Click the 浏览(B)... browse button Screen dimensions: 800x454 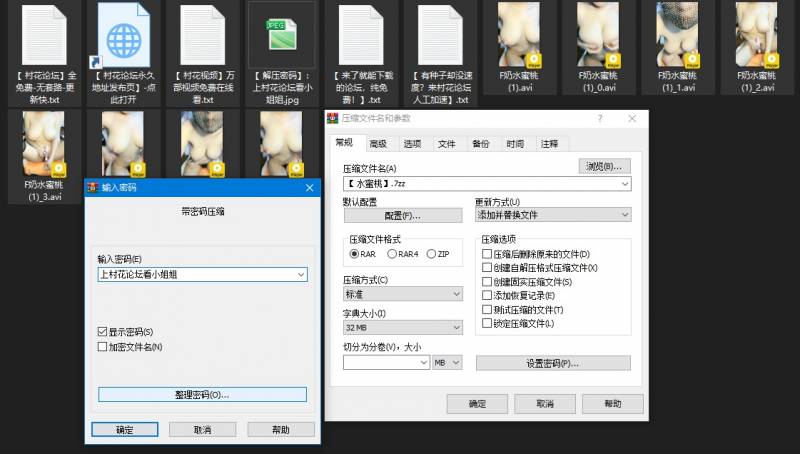point(604,166)
